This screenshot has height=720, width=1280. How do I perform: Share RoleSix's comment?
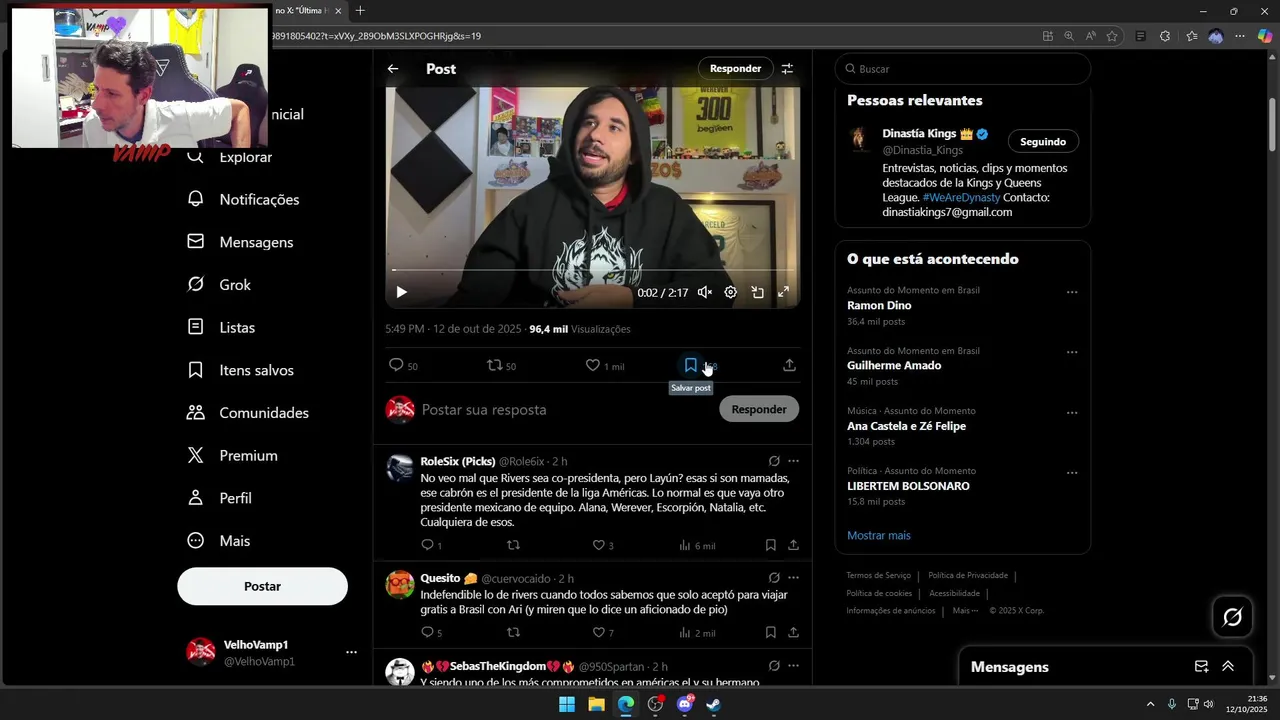[x=793, y=545]
